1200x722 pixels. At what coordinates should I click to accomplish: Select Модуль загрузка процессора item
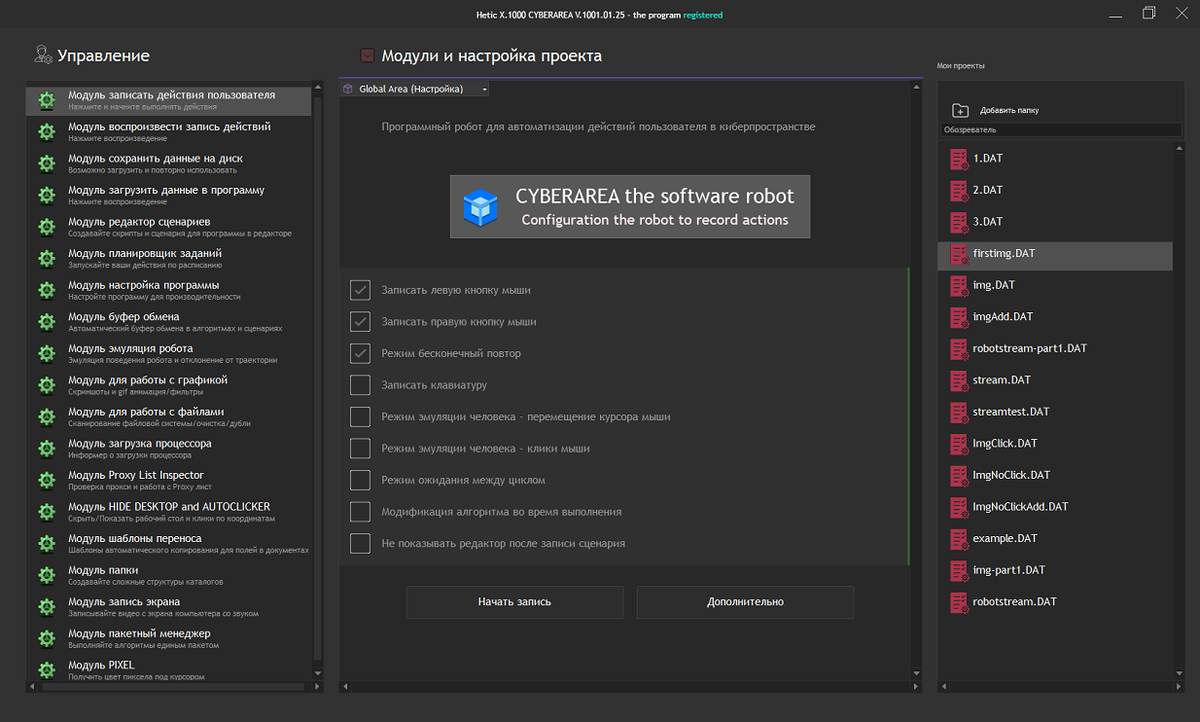click(x=170, y=448)
